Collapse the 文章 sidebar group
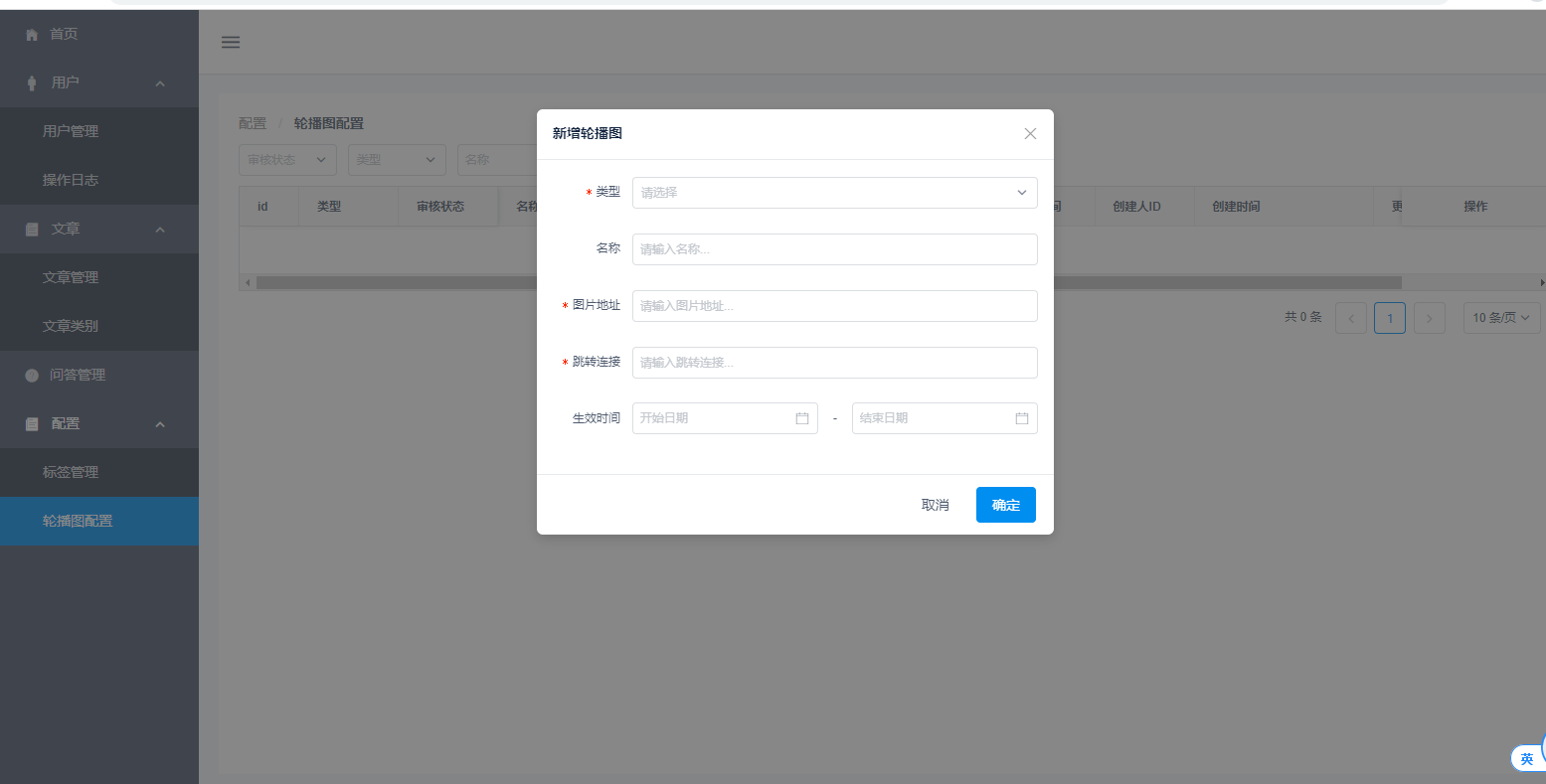 coord(99,229)
